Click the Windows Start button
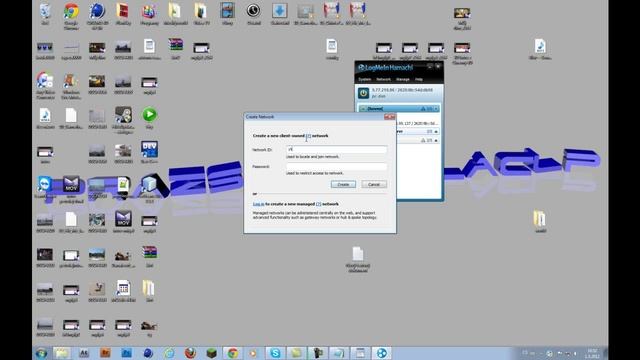Screen dimensions: 640x360 tap(41, 353)
